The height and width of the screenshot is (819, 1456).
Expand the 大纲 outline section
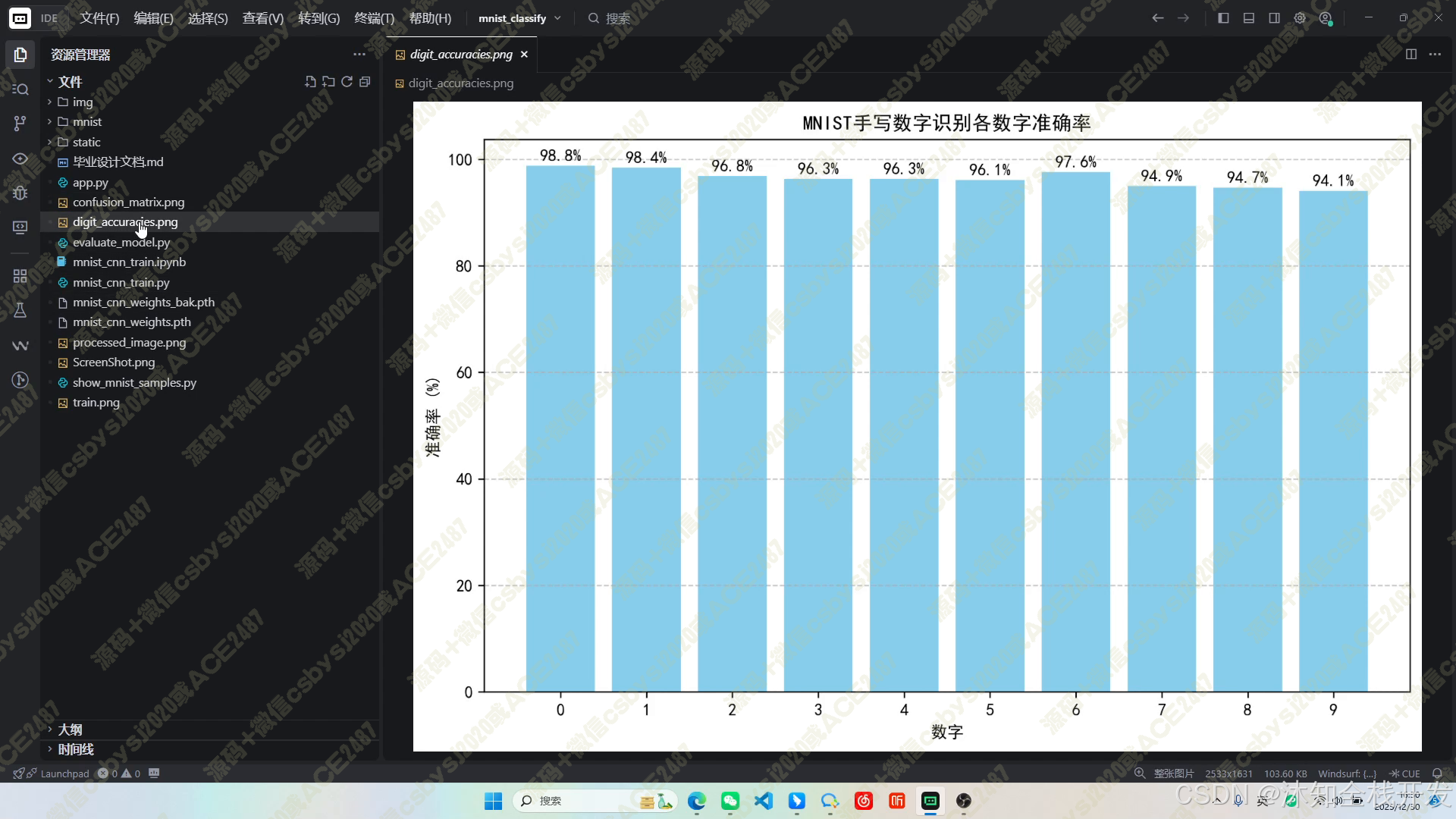[70, 730]
